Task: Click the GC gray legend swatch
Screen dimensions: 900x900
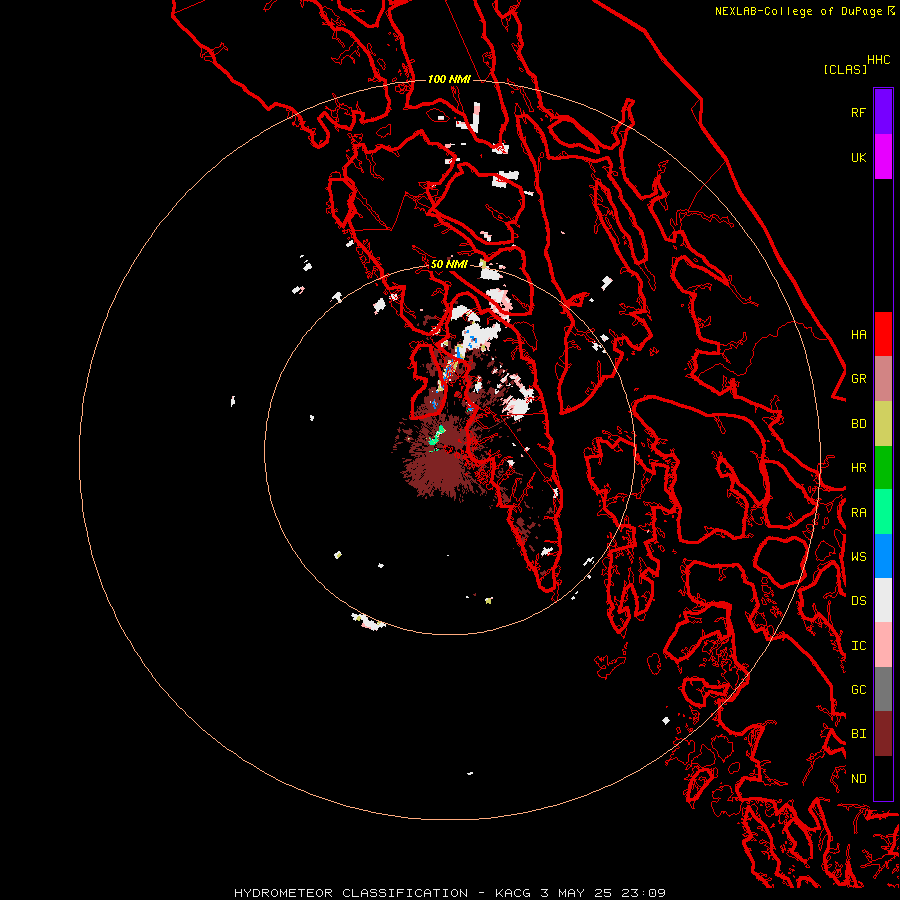Action: coord(883,689)
